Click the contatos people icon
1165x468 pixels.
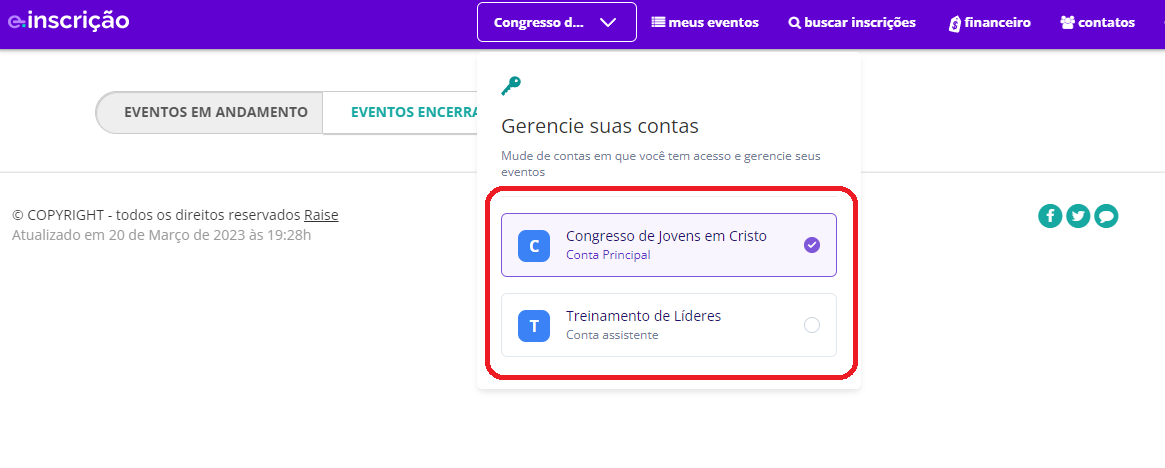point(1067,22)
